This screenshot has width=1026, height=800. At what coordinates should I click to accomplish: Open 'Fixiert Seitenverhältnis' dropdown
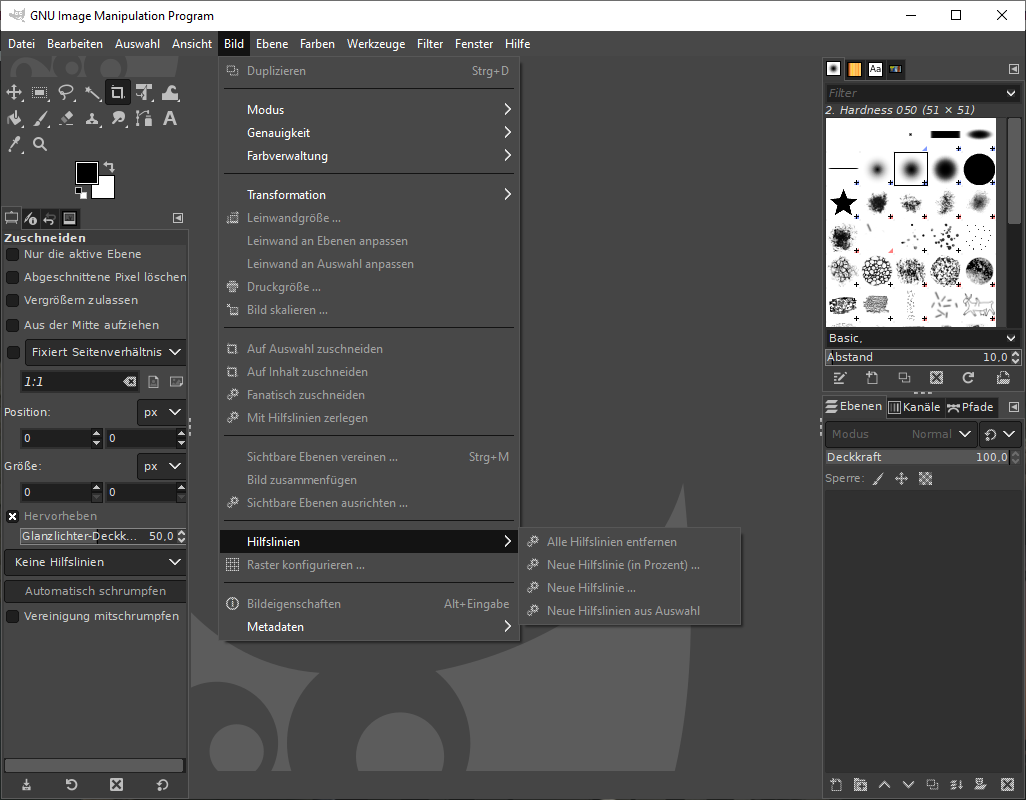coord(105,352)
